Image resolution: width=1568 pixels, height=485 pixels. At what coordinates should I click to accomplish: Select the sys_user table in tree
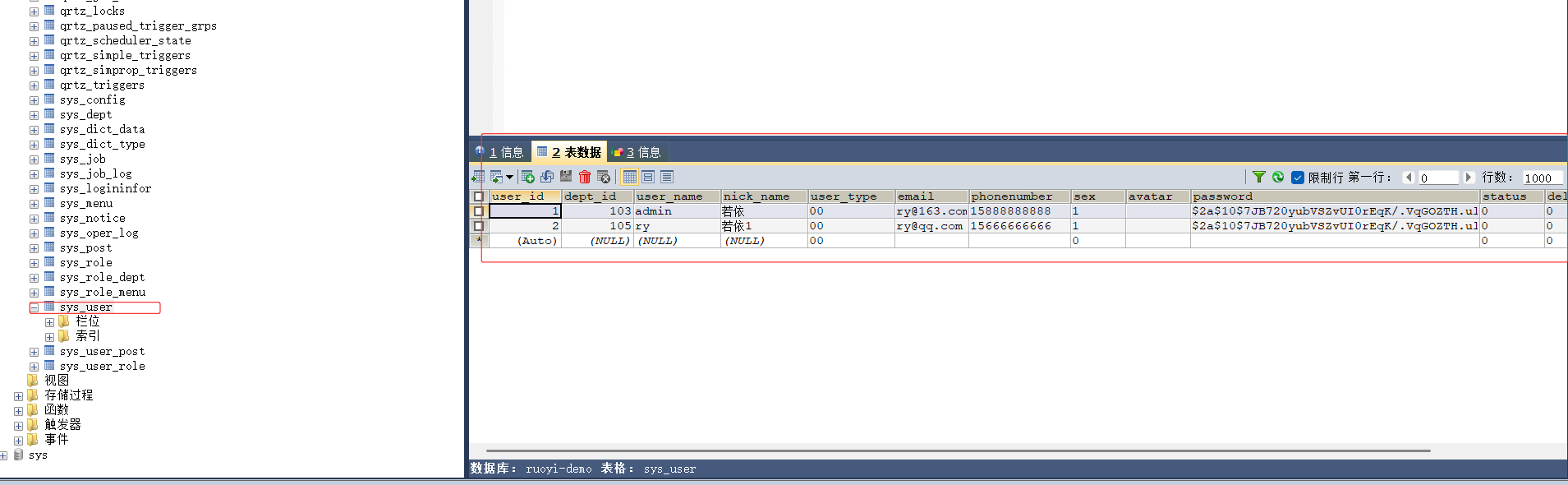pos(85,307)
